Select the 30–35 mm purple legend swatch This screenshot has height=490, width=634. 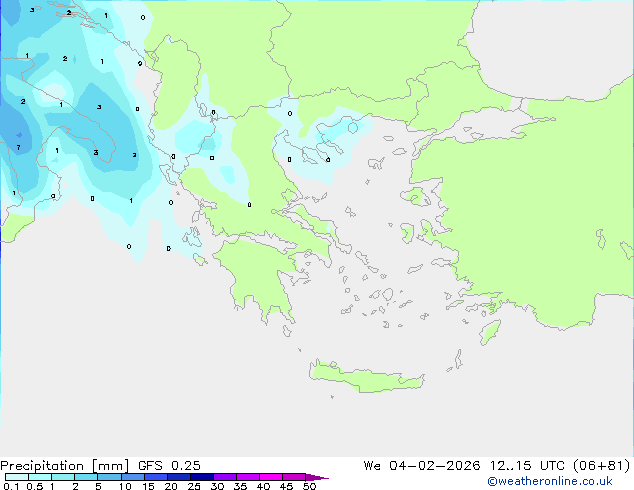click(x=225, y=477)
